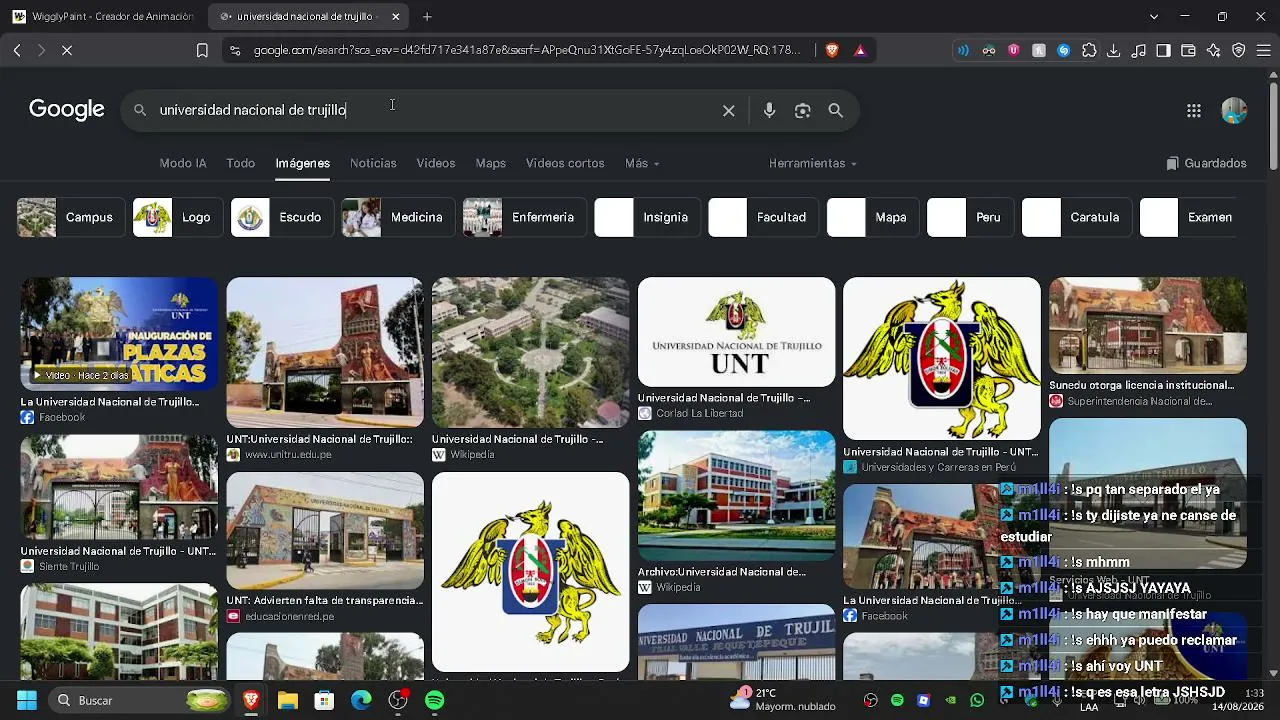Open the UNT logo image from Corlad La Libertad
Image resolution: width=1280 pixels, height=720 pixels.
click(736, 332)
